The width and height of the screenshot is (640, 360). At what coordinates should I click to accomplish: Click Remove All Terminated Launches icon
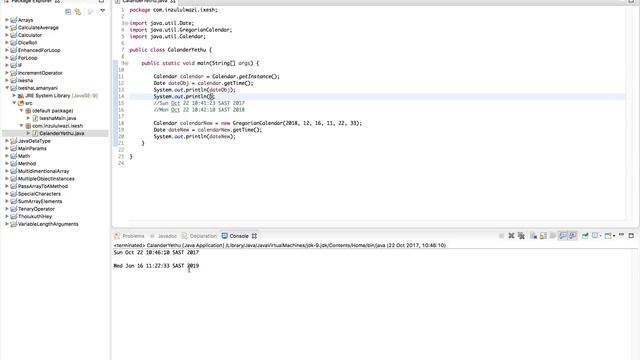point(521,236)
